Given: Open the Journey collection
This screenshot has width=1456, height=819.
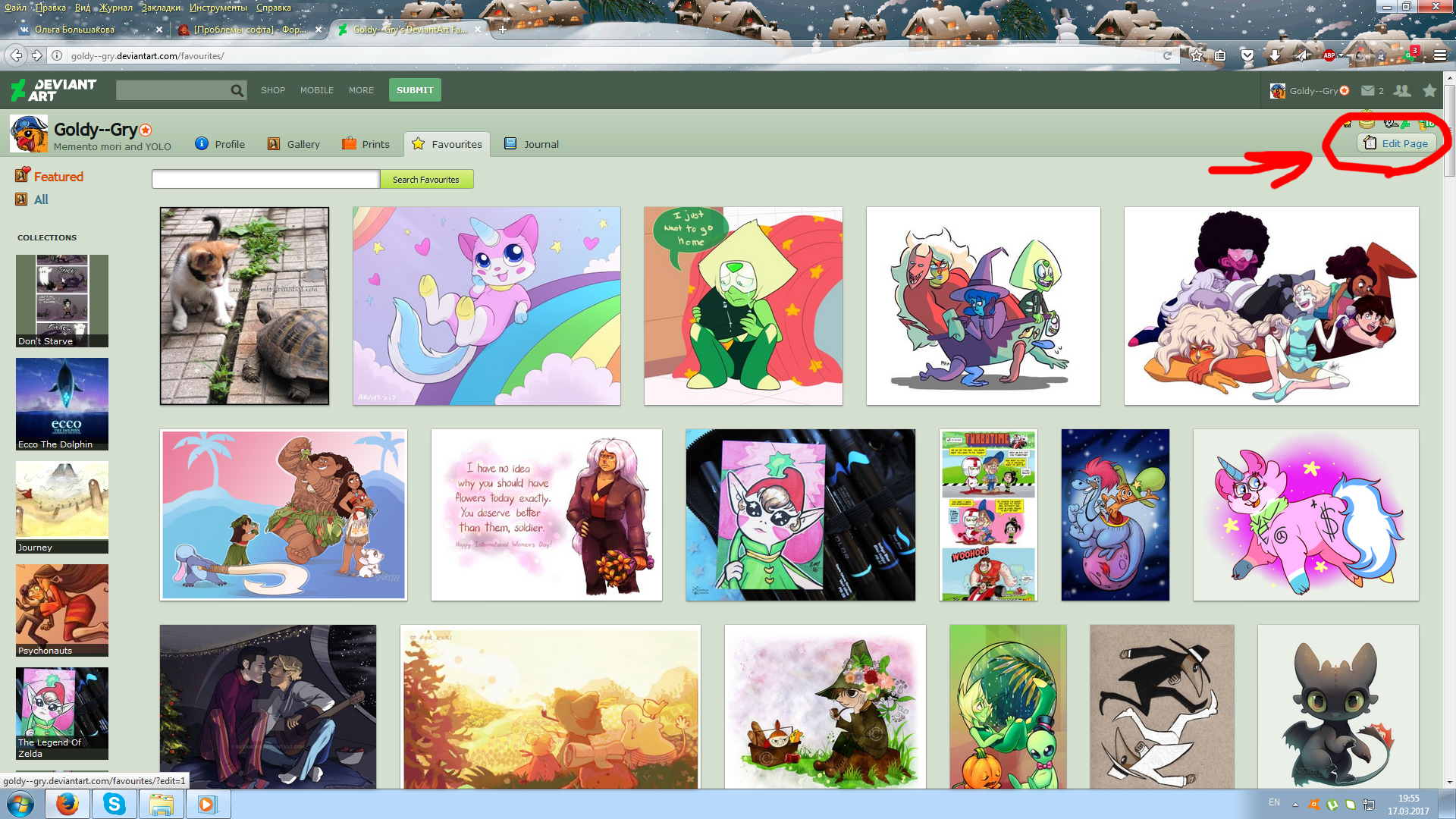Looking at the screenshot, I should tap(62, 507).
